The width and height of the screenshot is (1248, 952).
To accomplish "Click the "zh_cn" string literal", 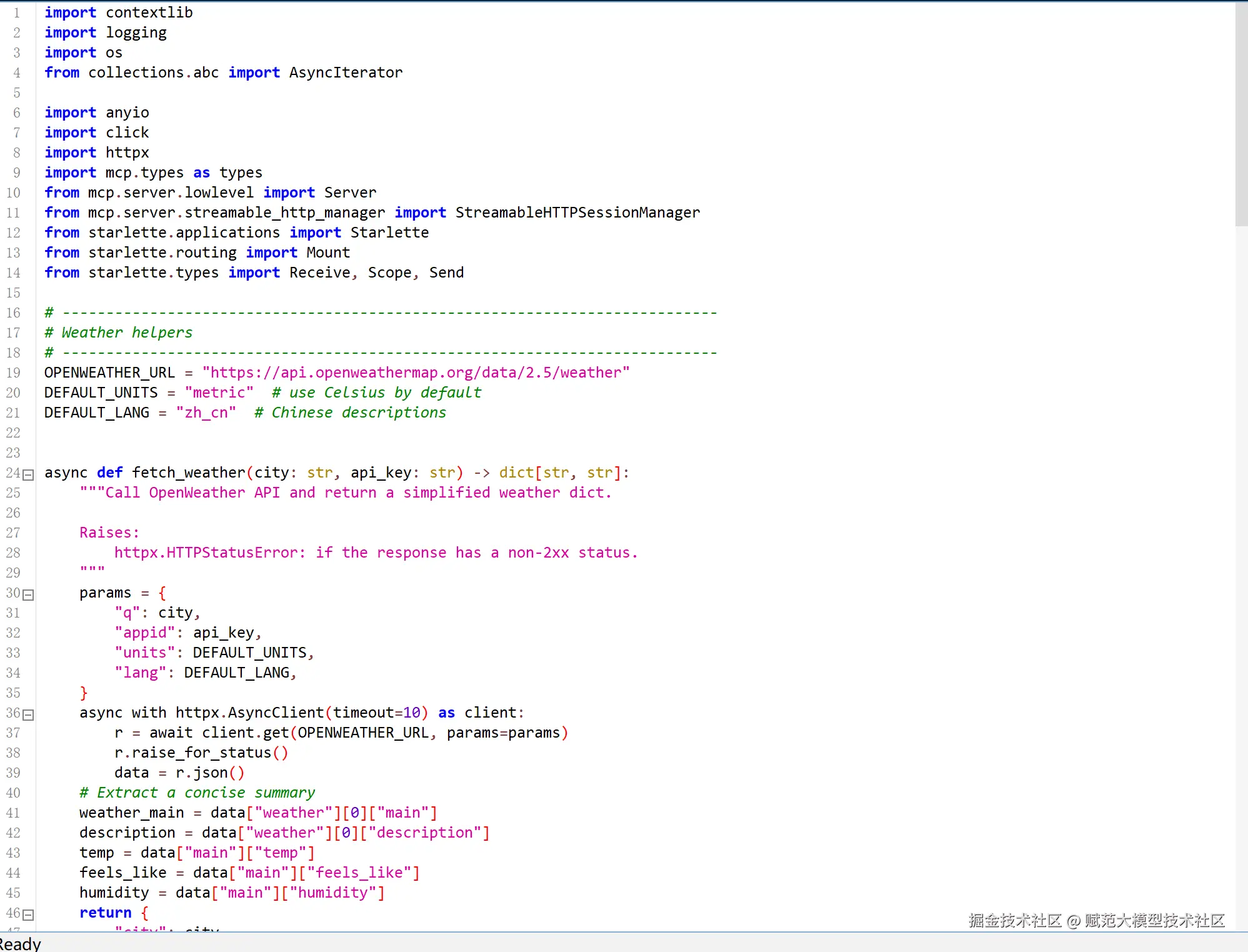I will [x=206, y=413].
